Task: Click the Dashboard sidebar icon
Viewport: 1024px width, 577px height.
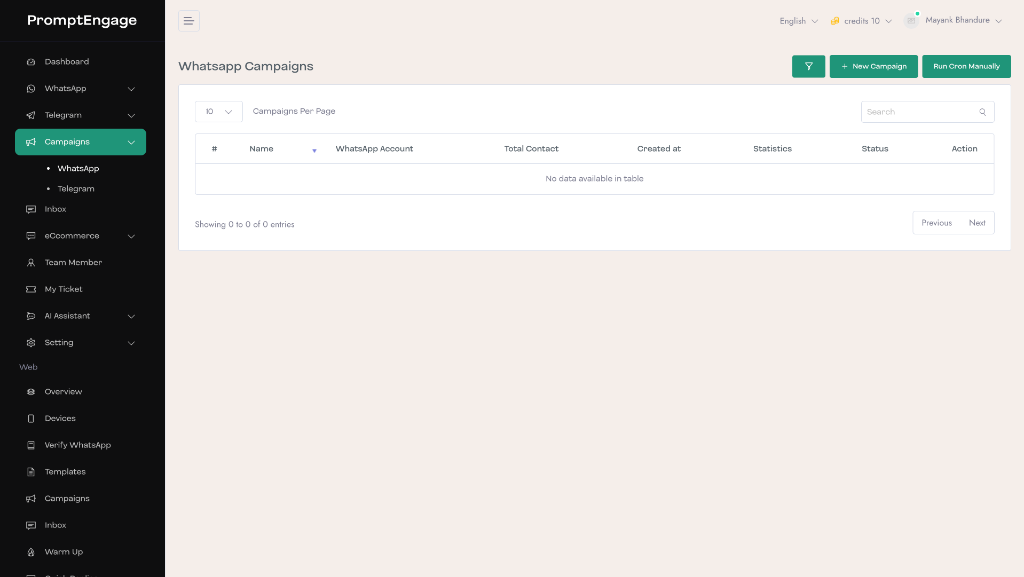Action: tap(31, 62)
